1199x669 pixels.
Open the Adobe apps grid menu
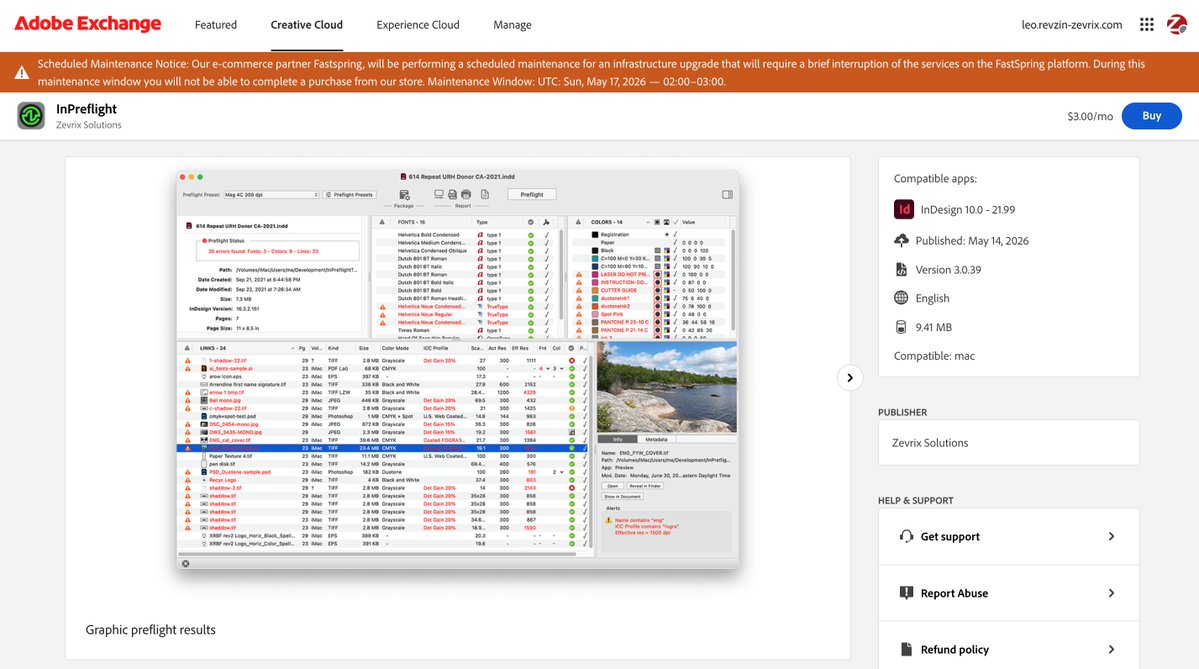(1146, 24)
